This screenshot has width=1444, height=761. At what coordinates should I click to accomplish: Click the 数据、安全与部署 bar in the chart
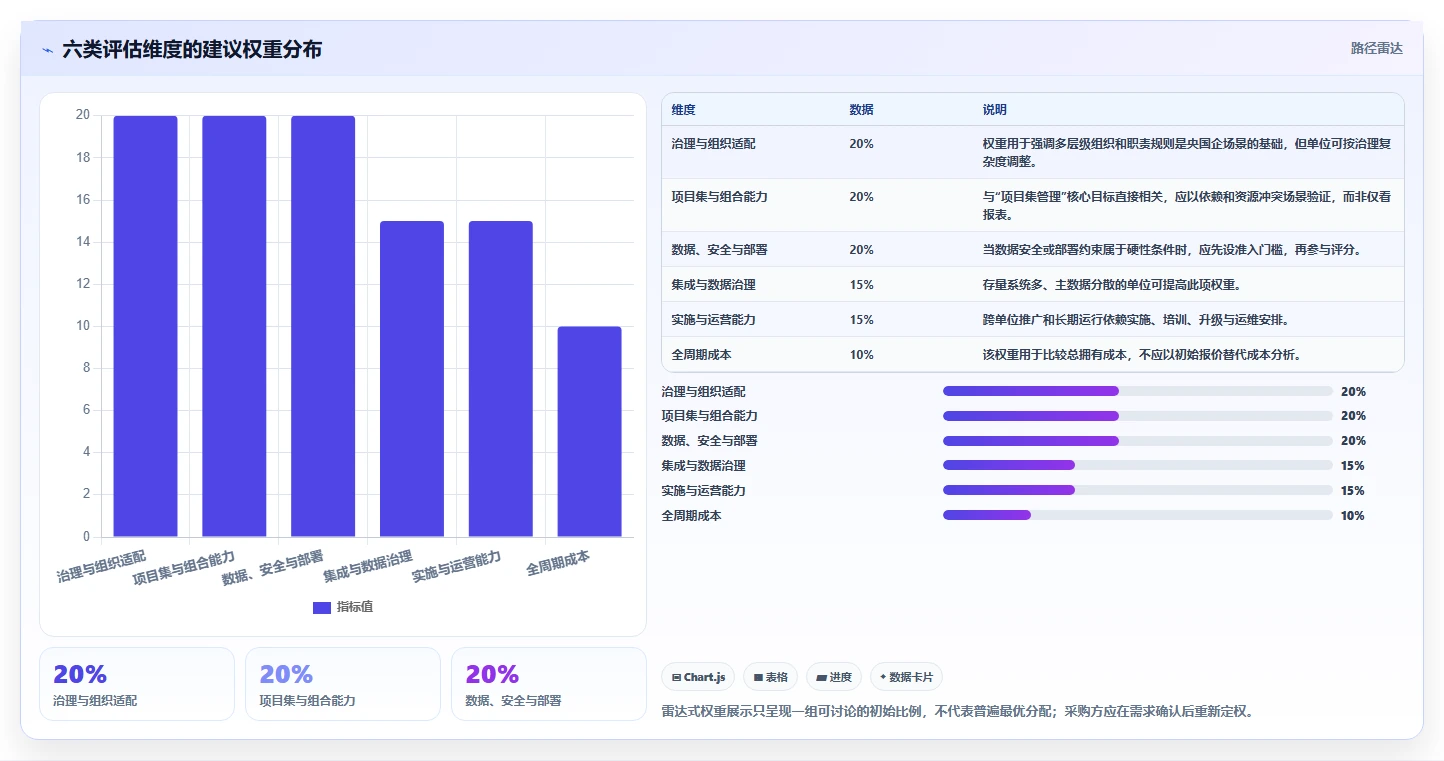pyautogui.click(x=323, y=326)
